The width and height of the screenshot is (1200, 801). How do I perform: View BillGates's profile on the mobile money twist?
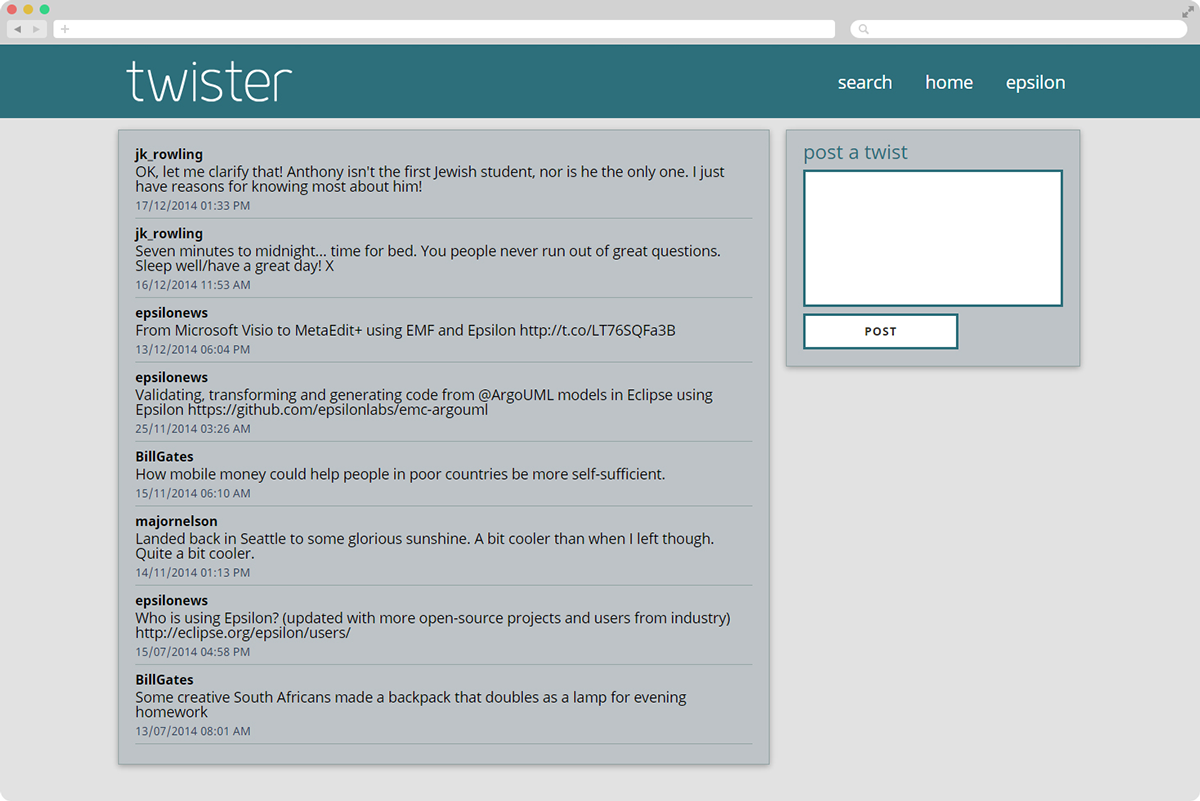[x=164, y=456]
